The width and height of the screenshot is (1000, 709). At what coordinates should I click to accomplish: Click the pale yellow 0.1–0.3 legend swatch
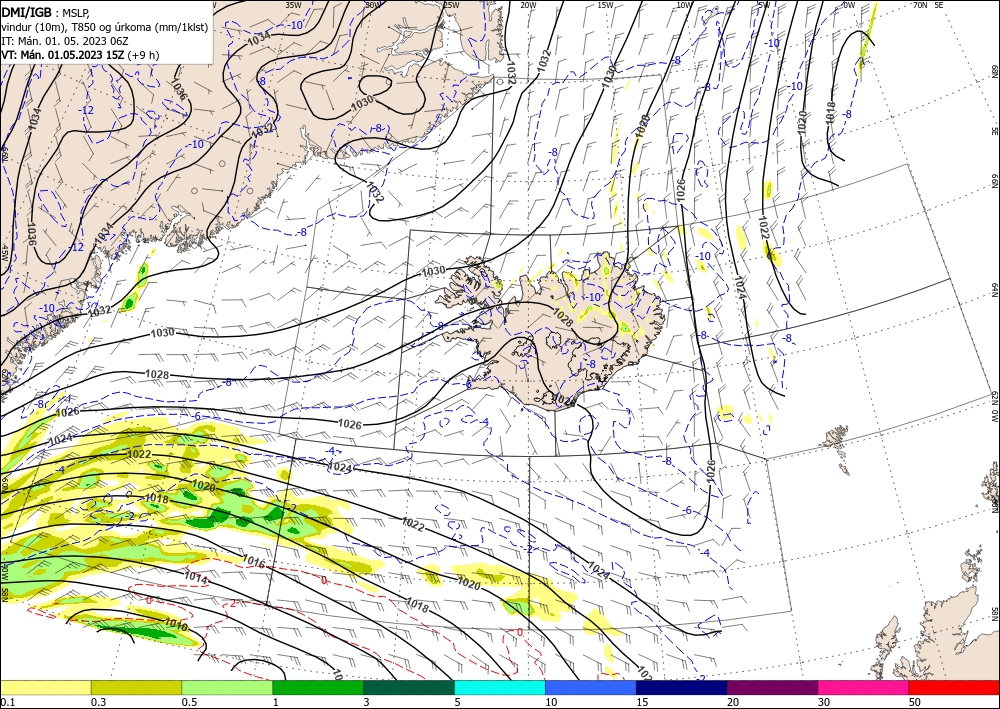click(45, 687)
